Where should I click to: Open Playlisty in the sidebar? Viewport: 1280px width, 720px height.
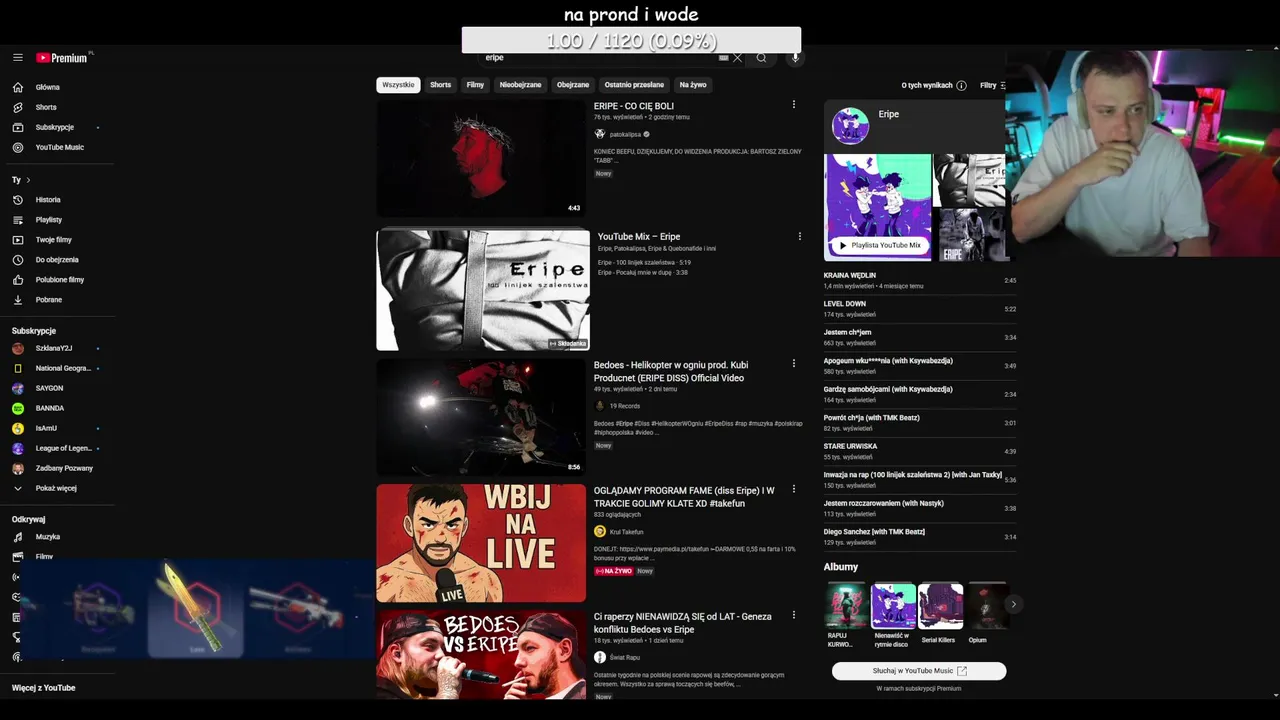tap(49, 220)
